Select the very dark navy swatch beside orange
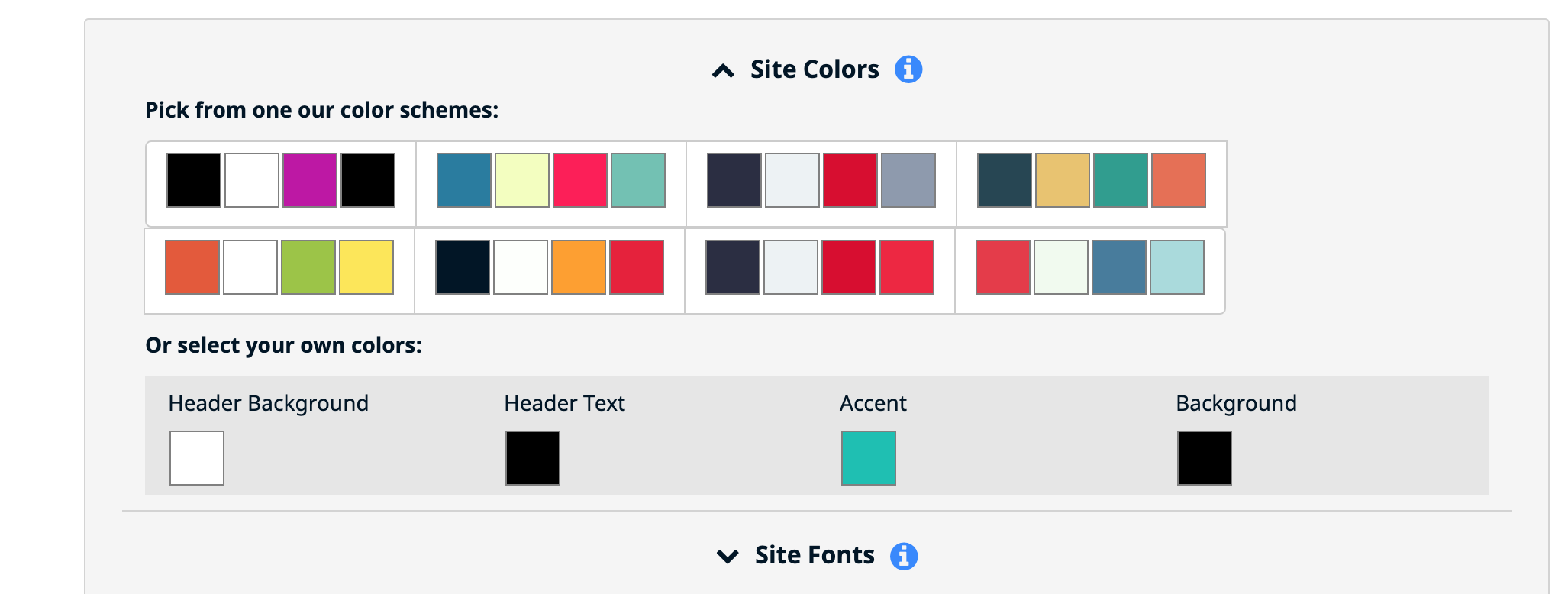 coord(463,267)
